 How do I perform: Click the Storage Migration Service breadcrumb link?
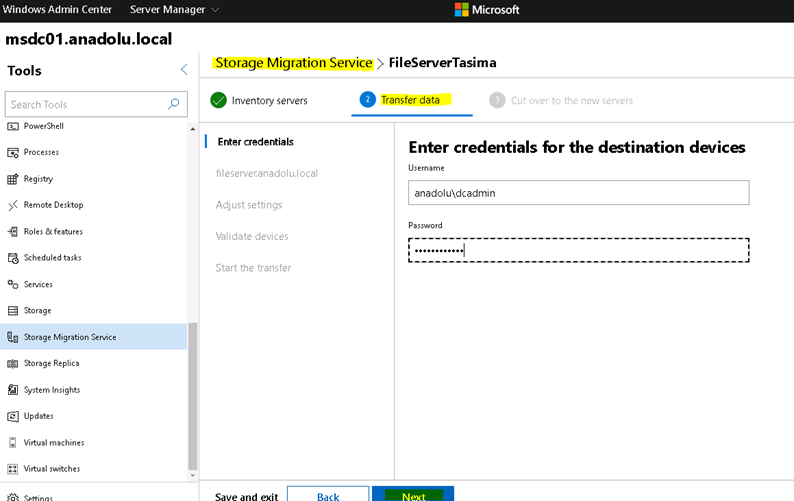click(294, 63)
